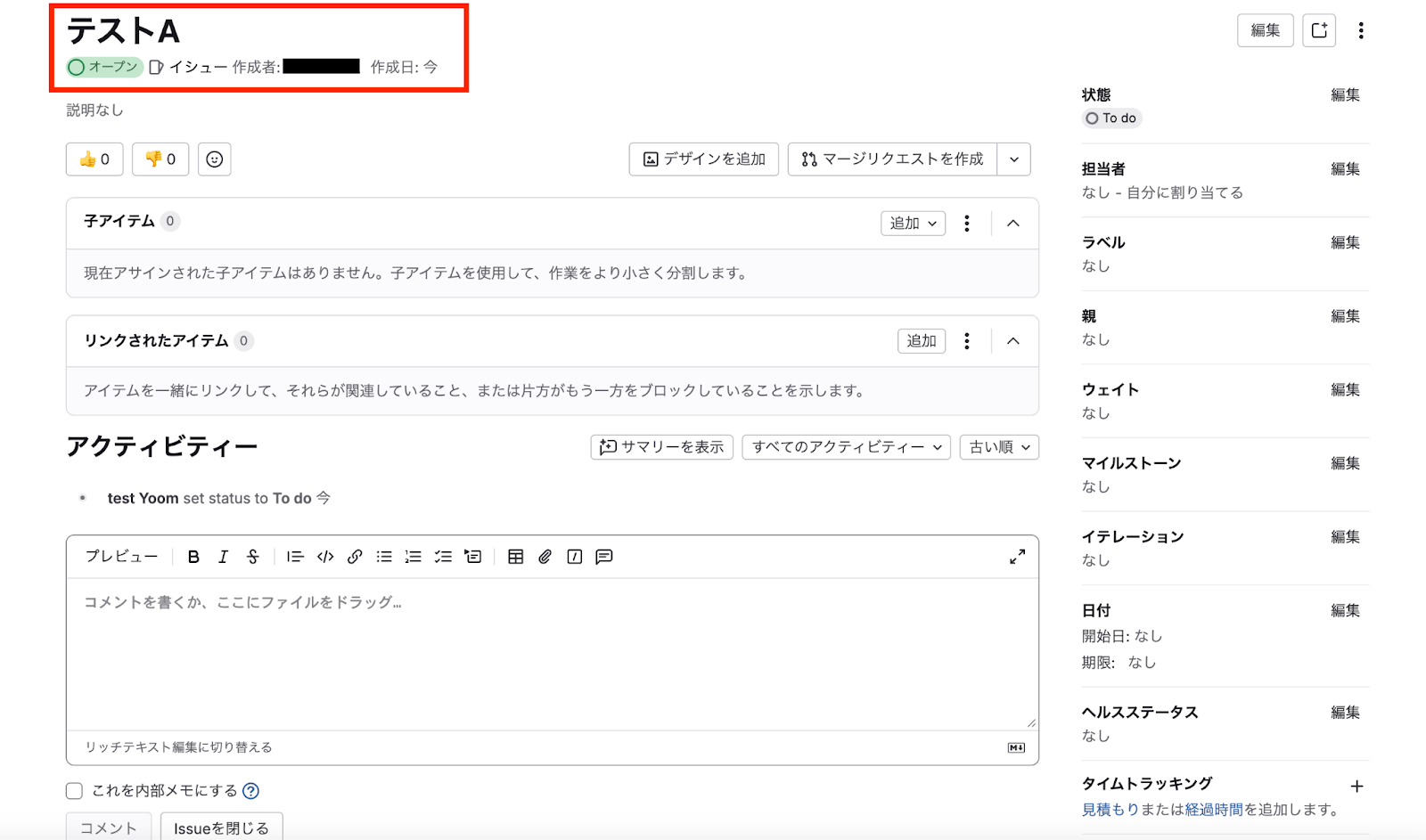Apply strikethrough formatting to text
This screenshot has width=1426, height=840.
pos(253,557)
